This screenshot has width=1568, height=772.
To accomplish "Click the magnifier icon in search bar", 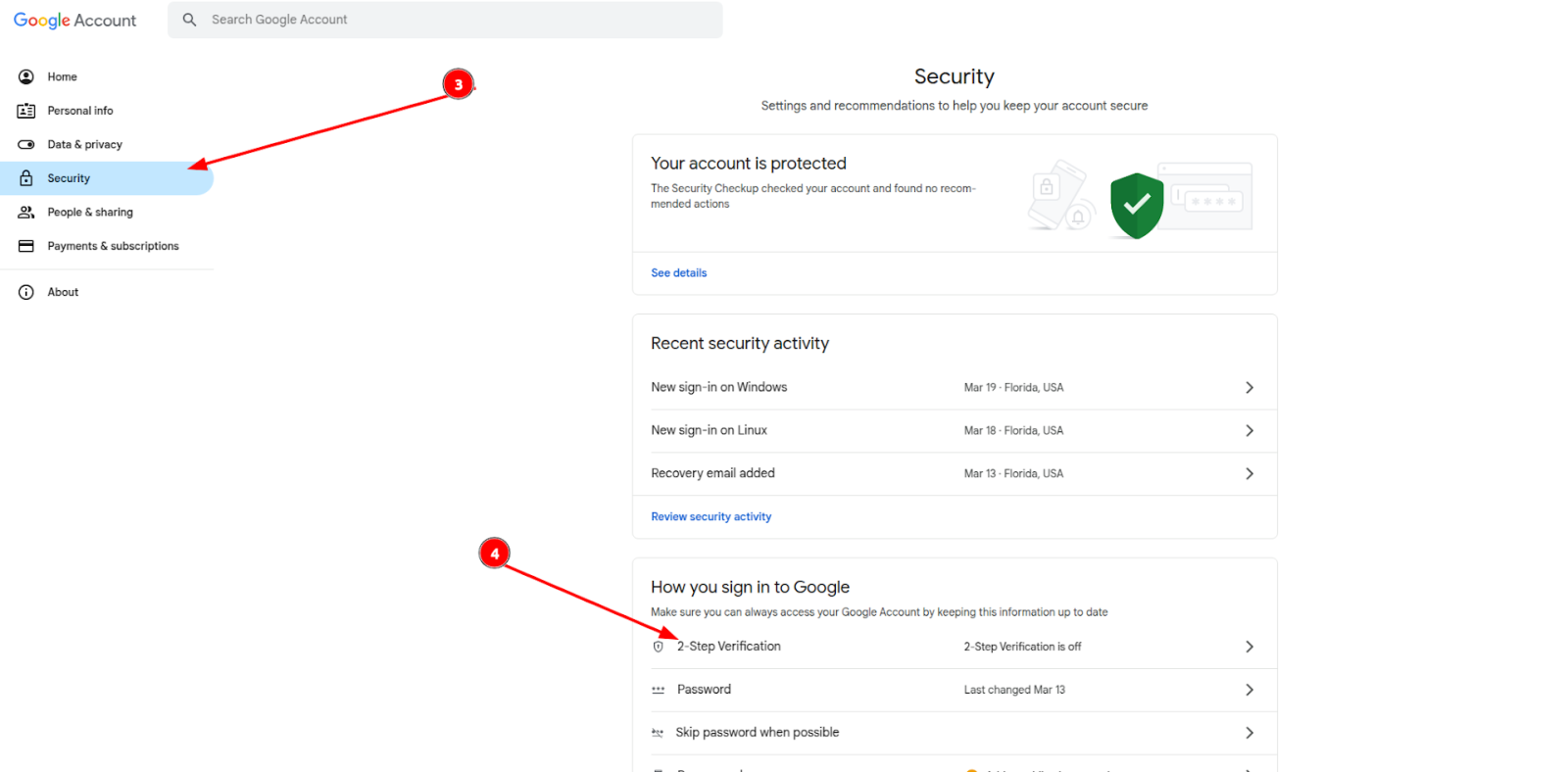I will click(x=189, y=20).
